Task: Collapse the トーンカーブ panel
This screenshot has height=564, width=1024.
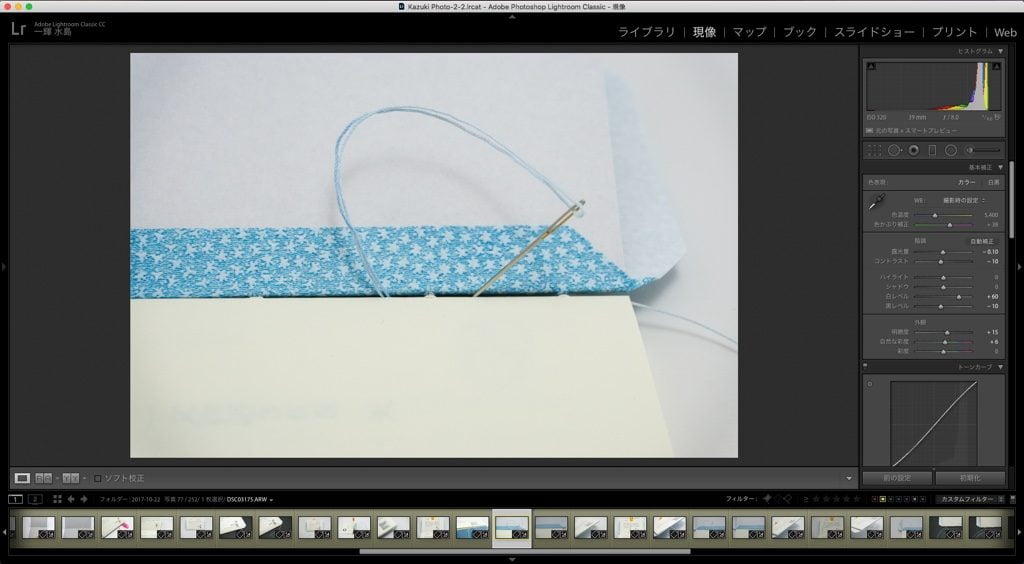Action: pyautogui.click(x=1000, y=368)
